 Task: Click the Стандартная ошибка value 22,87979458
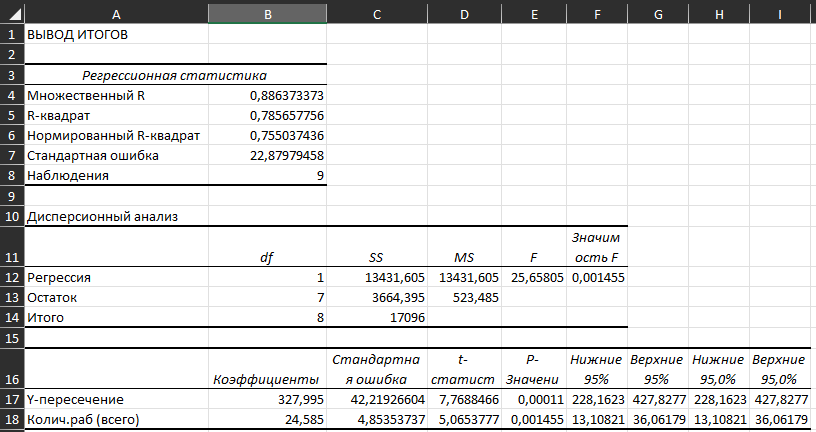click(x=267, y=155)
